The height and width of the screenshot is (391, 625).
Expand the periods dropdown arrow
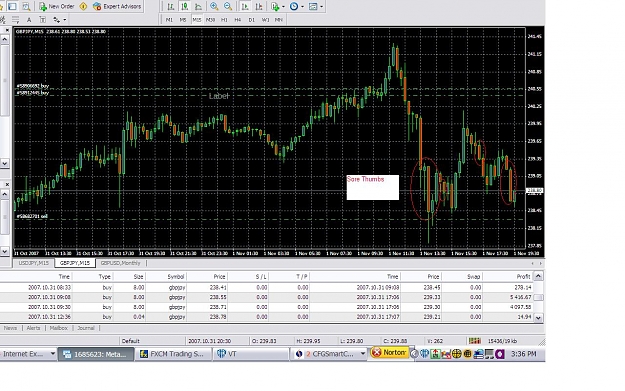point(302,7)
